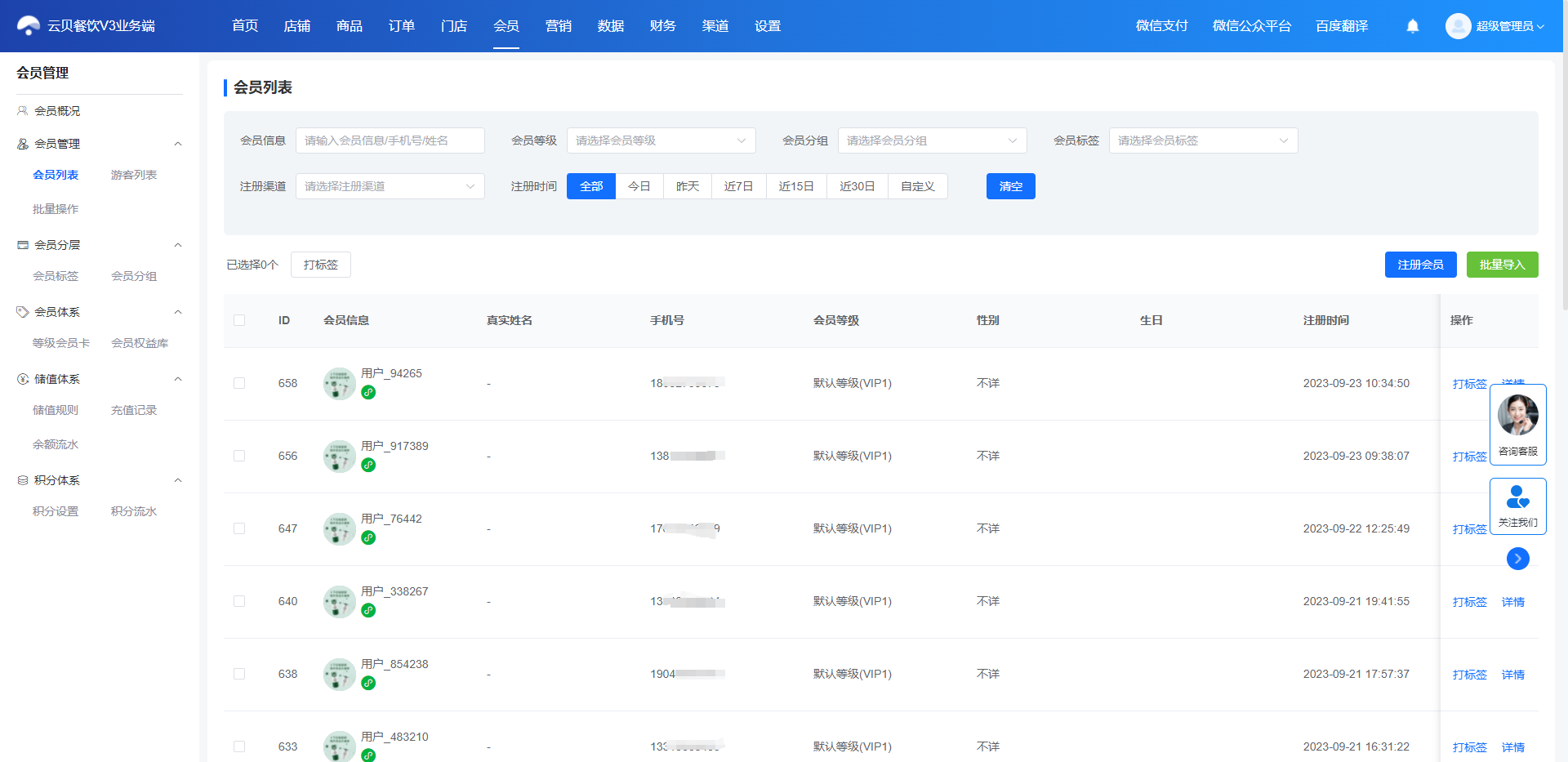Click avatar of 用户_94265

339,383
